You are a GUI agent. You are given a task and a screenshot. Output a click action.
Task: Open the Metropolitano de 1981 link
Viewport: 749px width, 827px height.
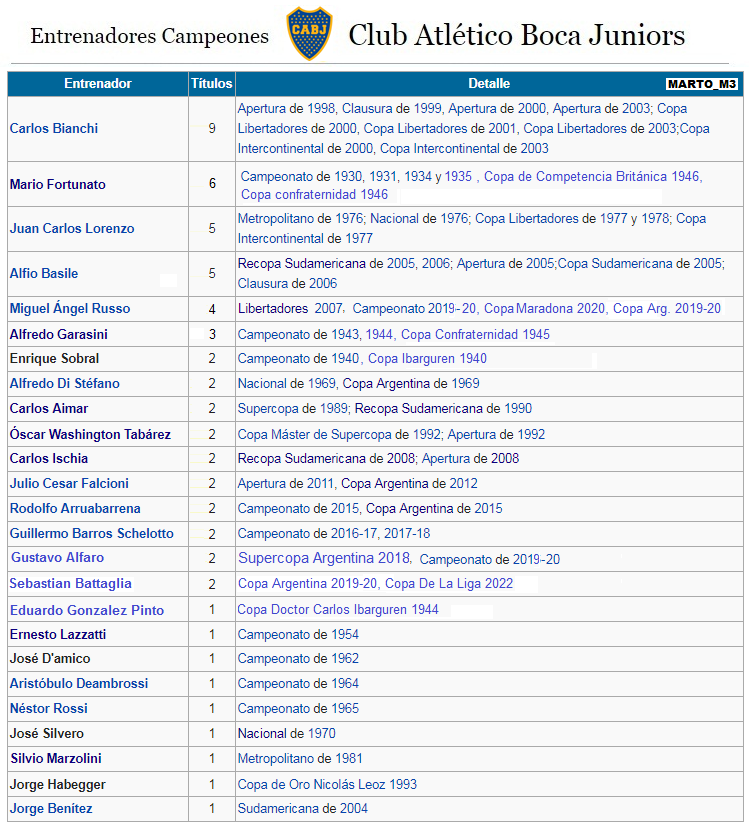(x=300, y=758)
